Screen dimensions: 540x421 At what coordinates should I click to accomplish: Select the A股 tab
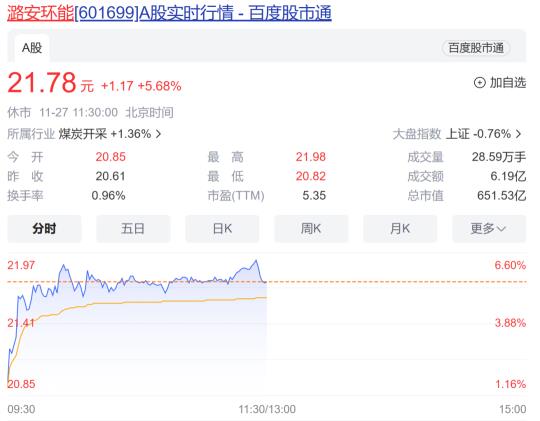32,48
